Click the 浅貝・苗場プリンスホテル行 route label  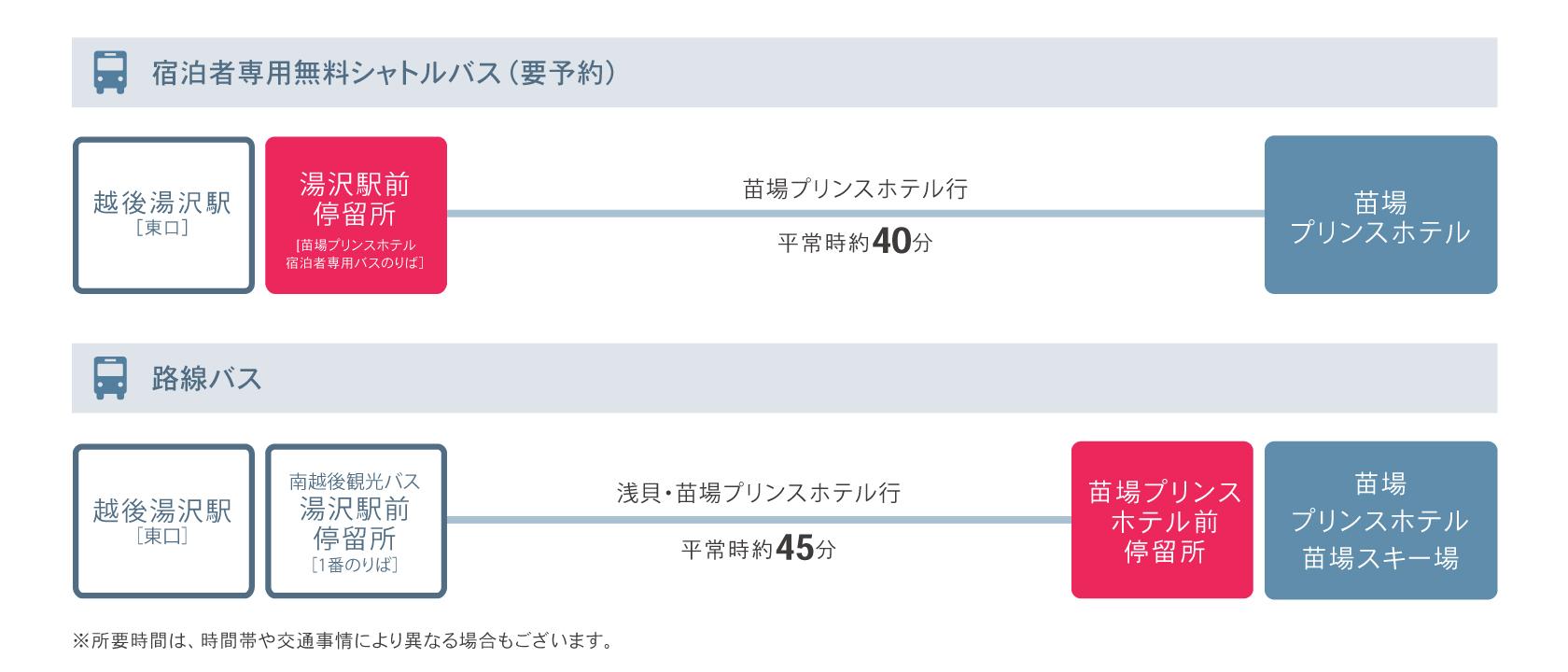758,493
